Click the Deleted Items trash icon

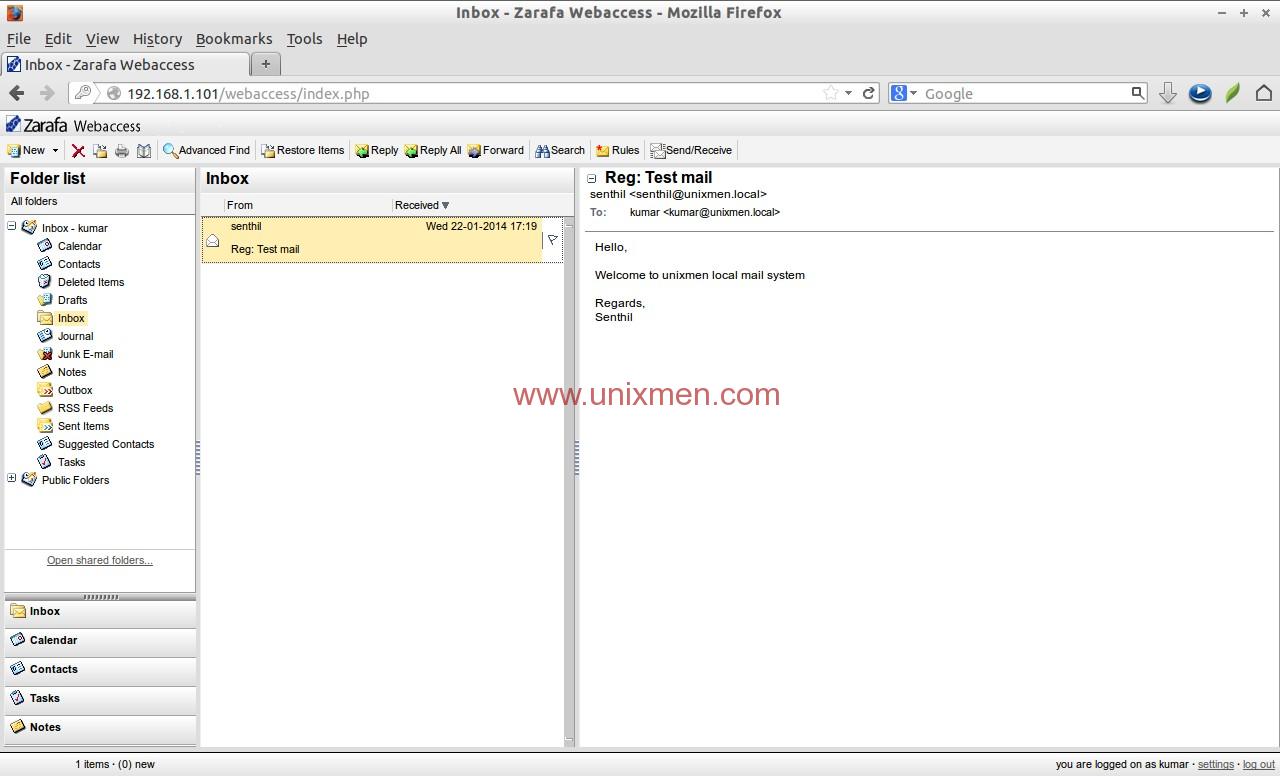click(x=45, y=282)
